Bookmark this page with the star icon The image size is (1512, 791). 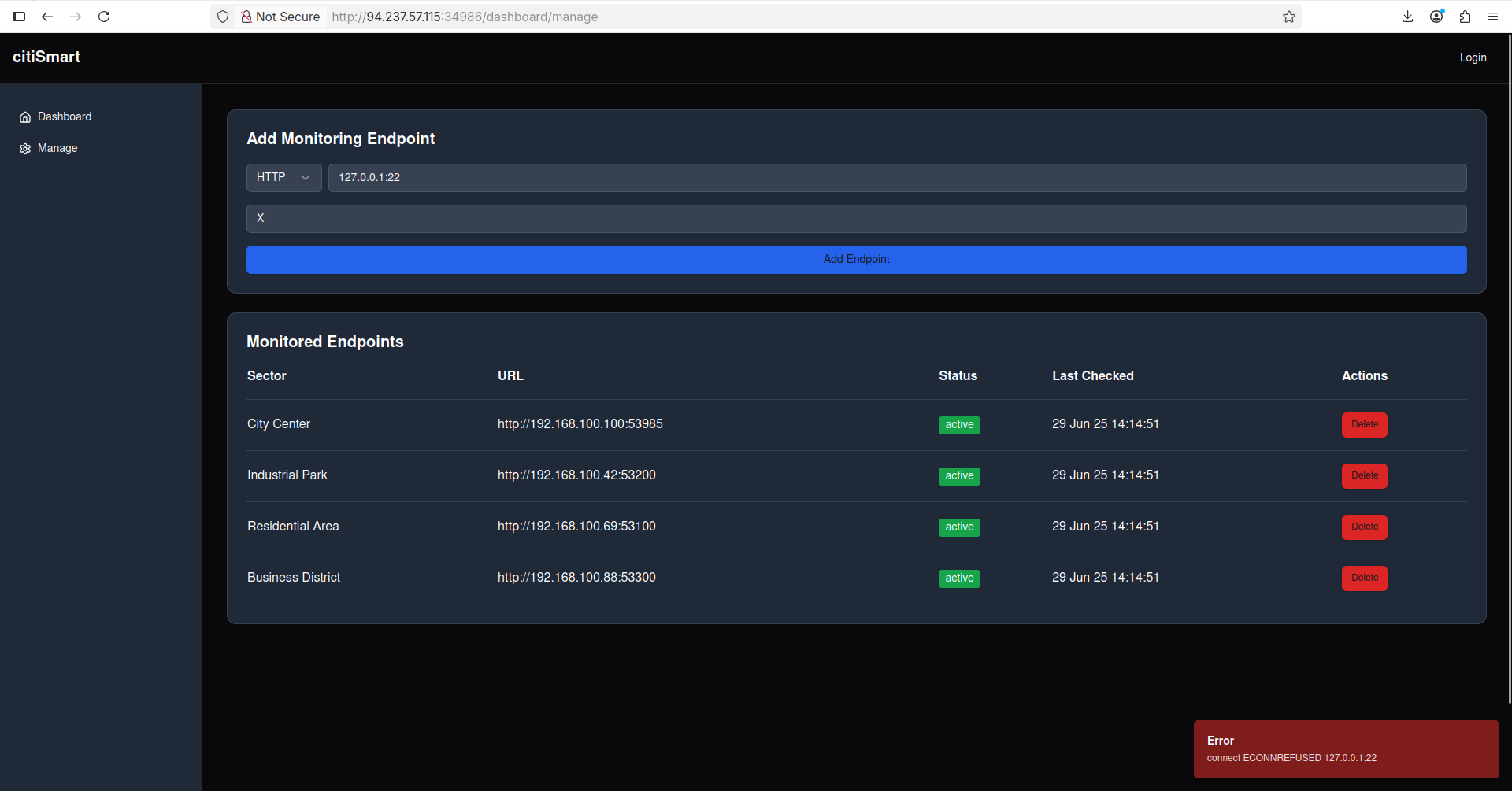pos(1289,17)
